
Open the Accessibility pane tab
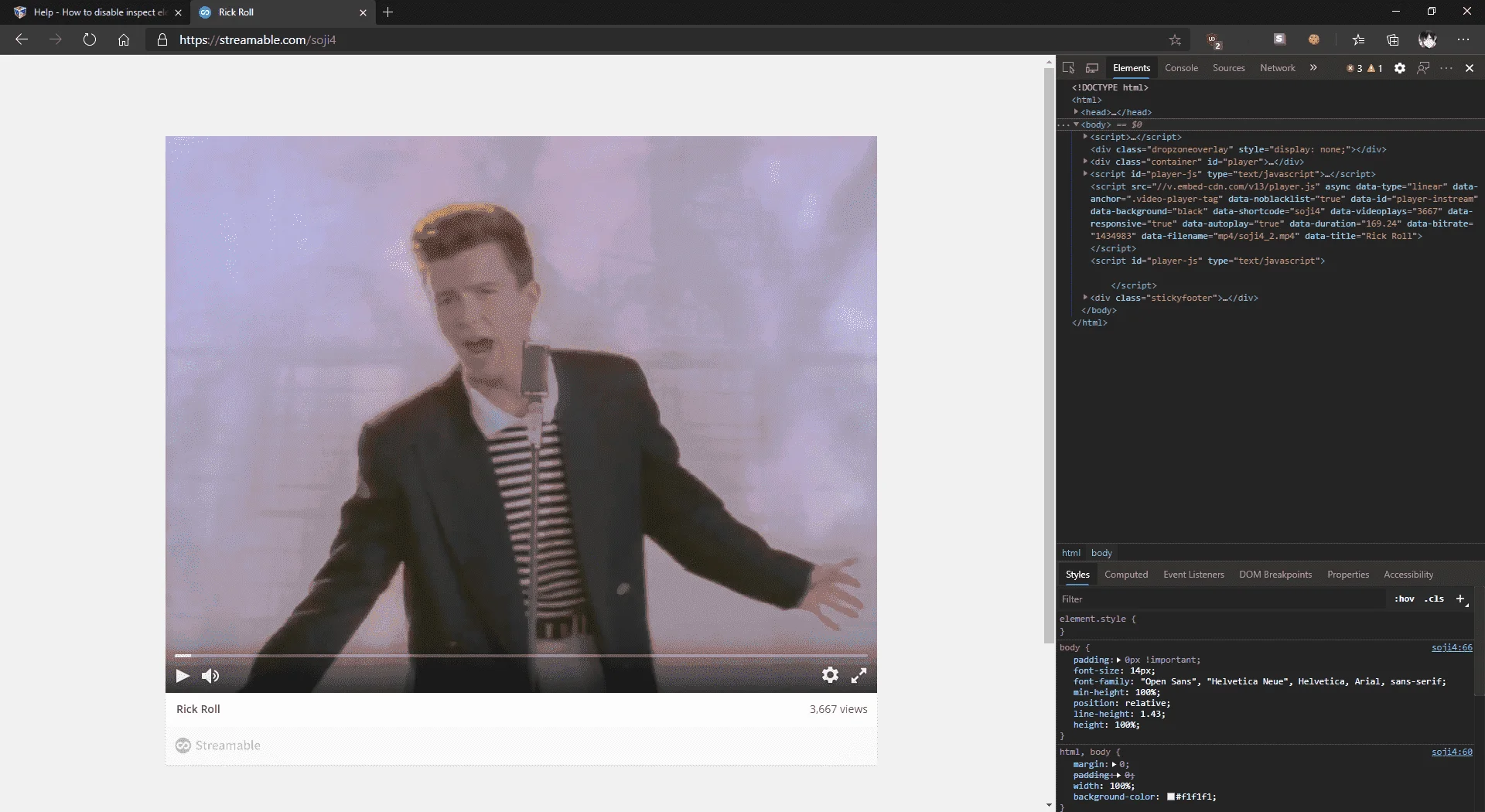[x=1408, y=575]
